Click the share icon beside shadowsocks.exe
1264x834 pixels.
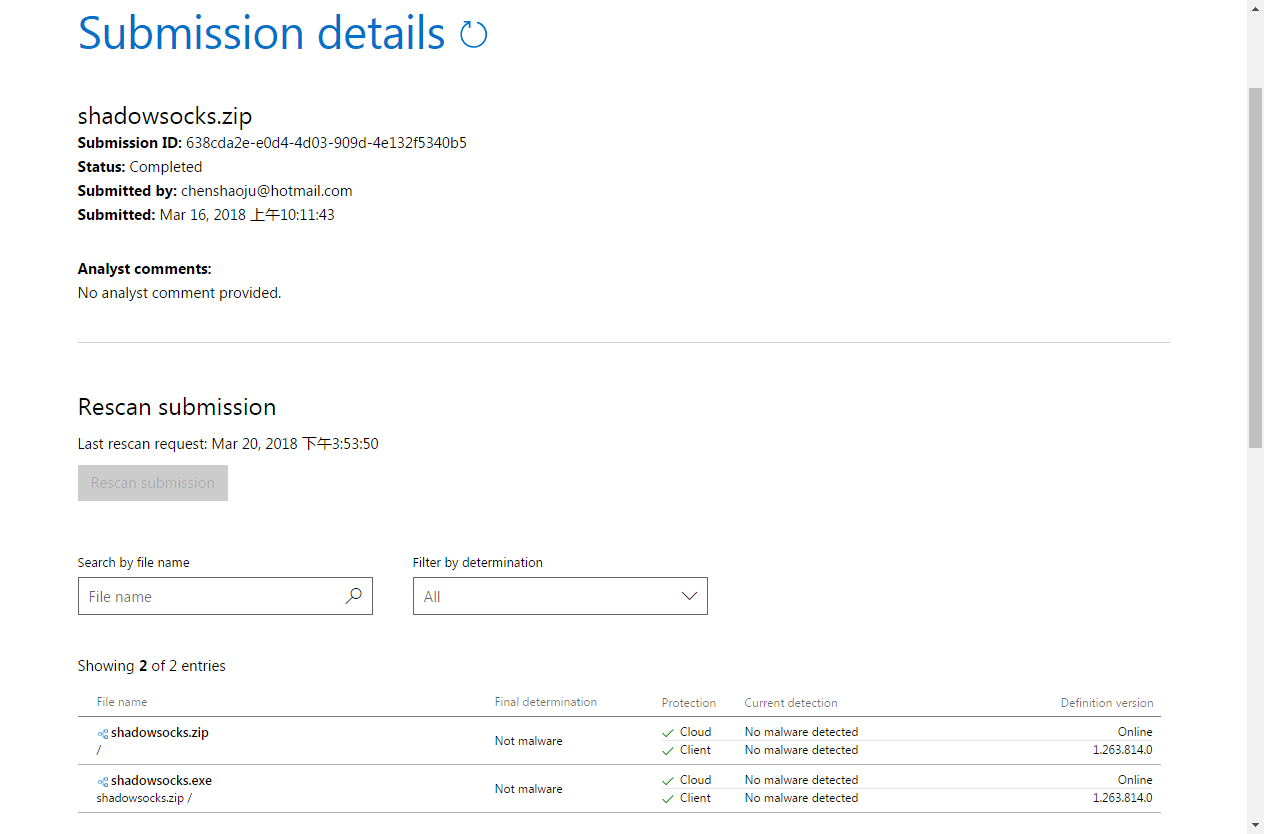coord(103,781)
